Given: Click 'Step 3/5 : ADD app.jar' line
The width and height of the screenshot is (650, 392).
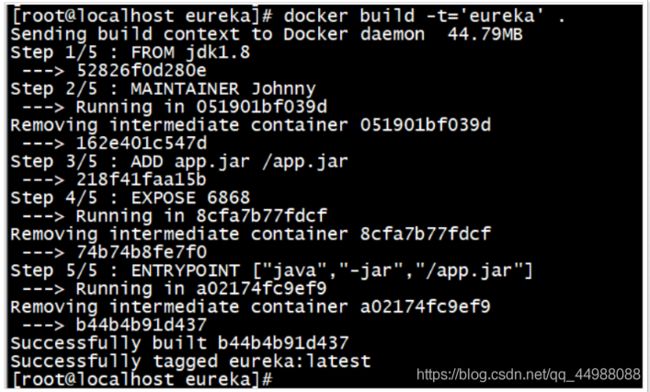Looking at the screenshot, I should click(179, 162).
